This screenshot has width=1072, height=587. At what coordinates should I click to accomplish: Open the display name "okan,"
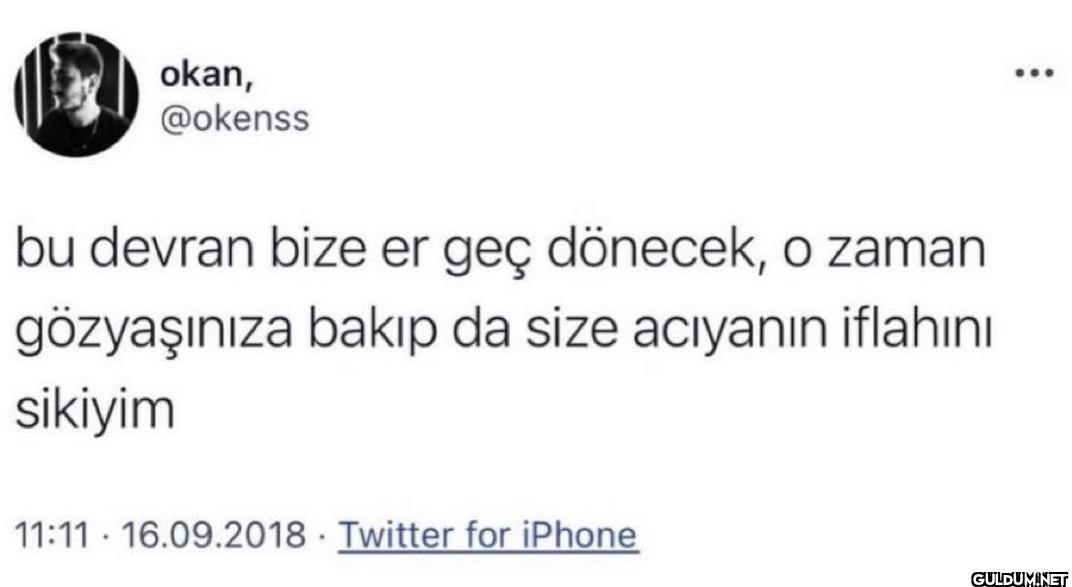[x=201, y=77]
